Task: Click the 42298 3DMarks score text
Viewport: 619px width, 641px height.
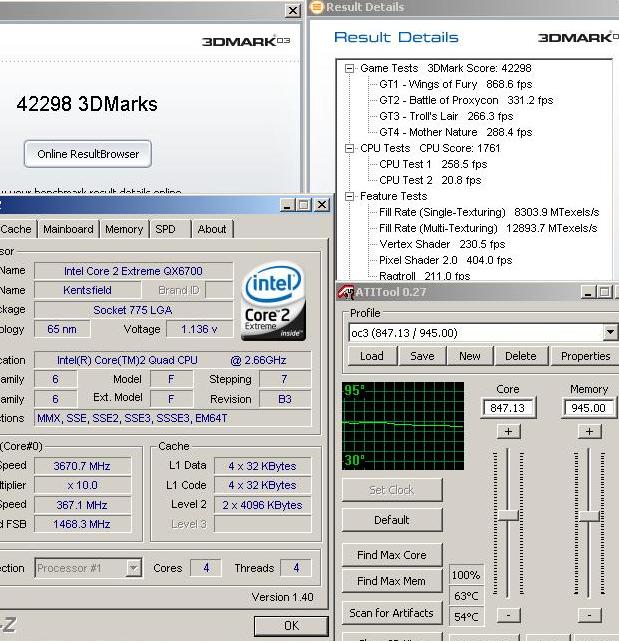Action: click(87, 104)
